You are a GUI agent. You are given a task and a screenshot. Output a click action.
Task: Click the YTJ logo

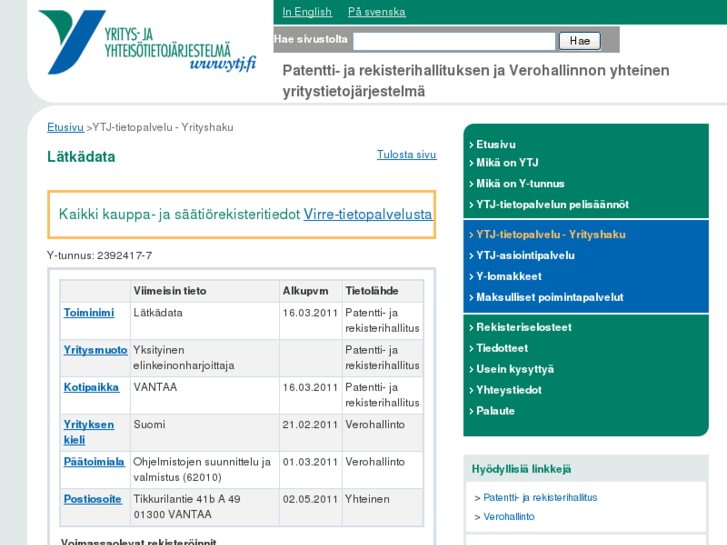tap(147, 42)
